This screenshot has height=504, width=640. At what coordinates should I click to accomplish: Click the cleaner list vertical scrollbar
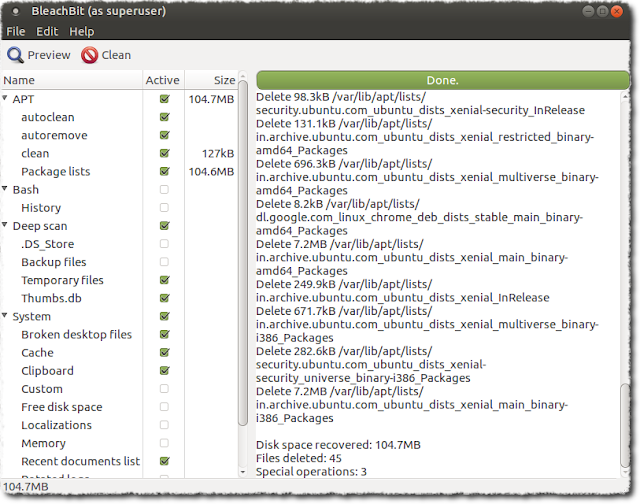(x=243, y=253)
